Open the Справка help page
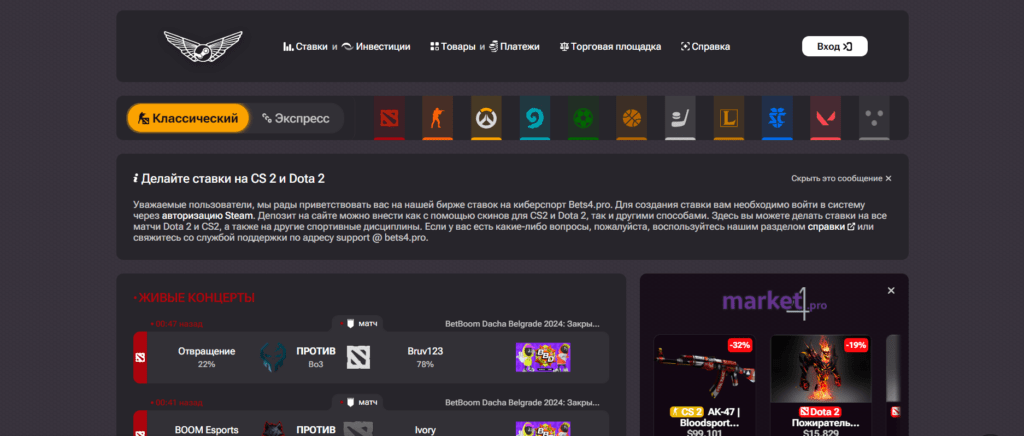 click(705, 46)
